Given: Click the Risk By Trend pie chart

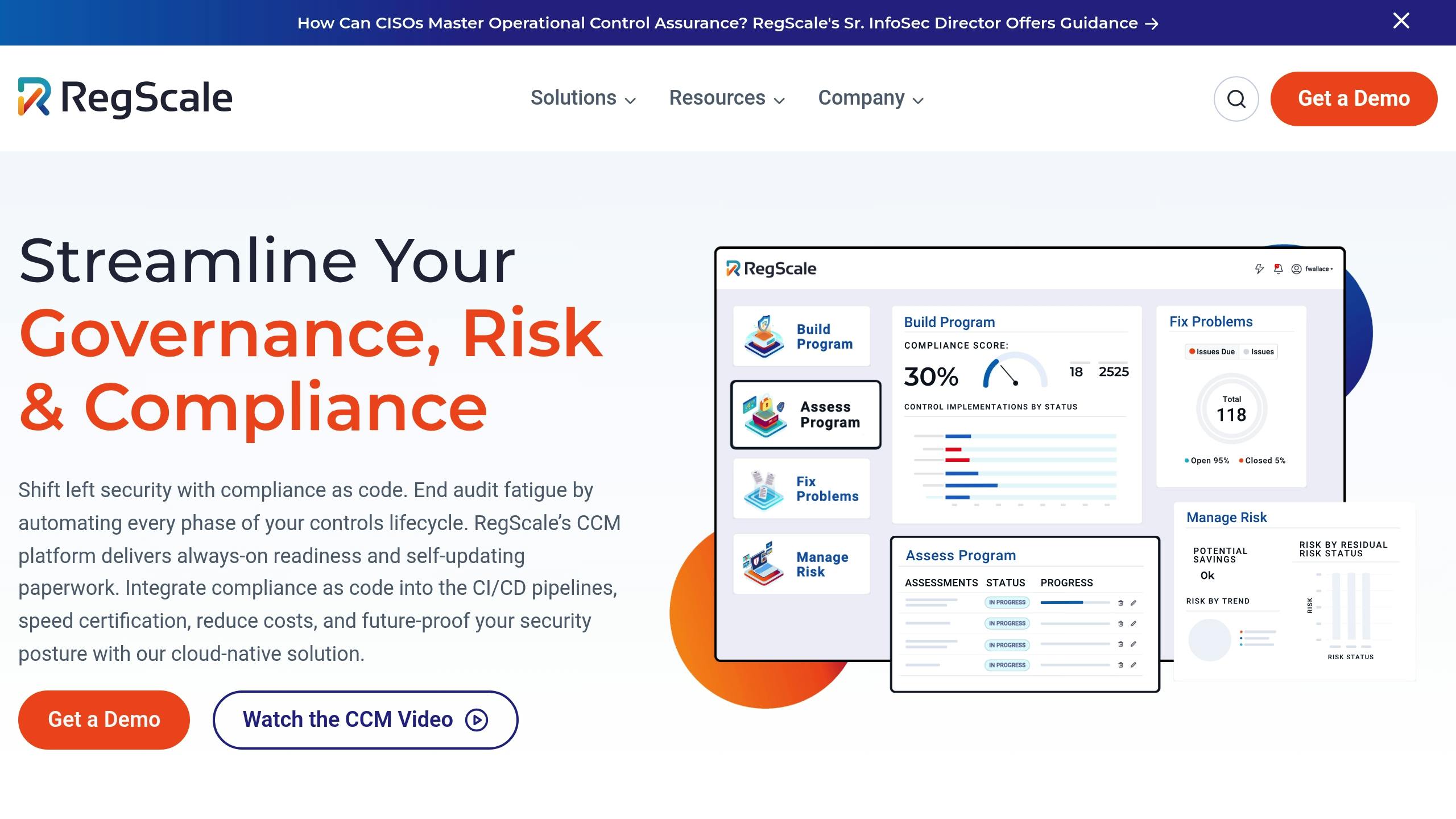Looking at the screenshot, I should pyautogui.click(x=1209, y=640).
